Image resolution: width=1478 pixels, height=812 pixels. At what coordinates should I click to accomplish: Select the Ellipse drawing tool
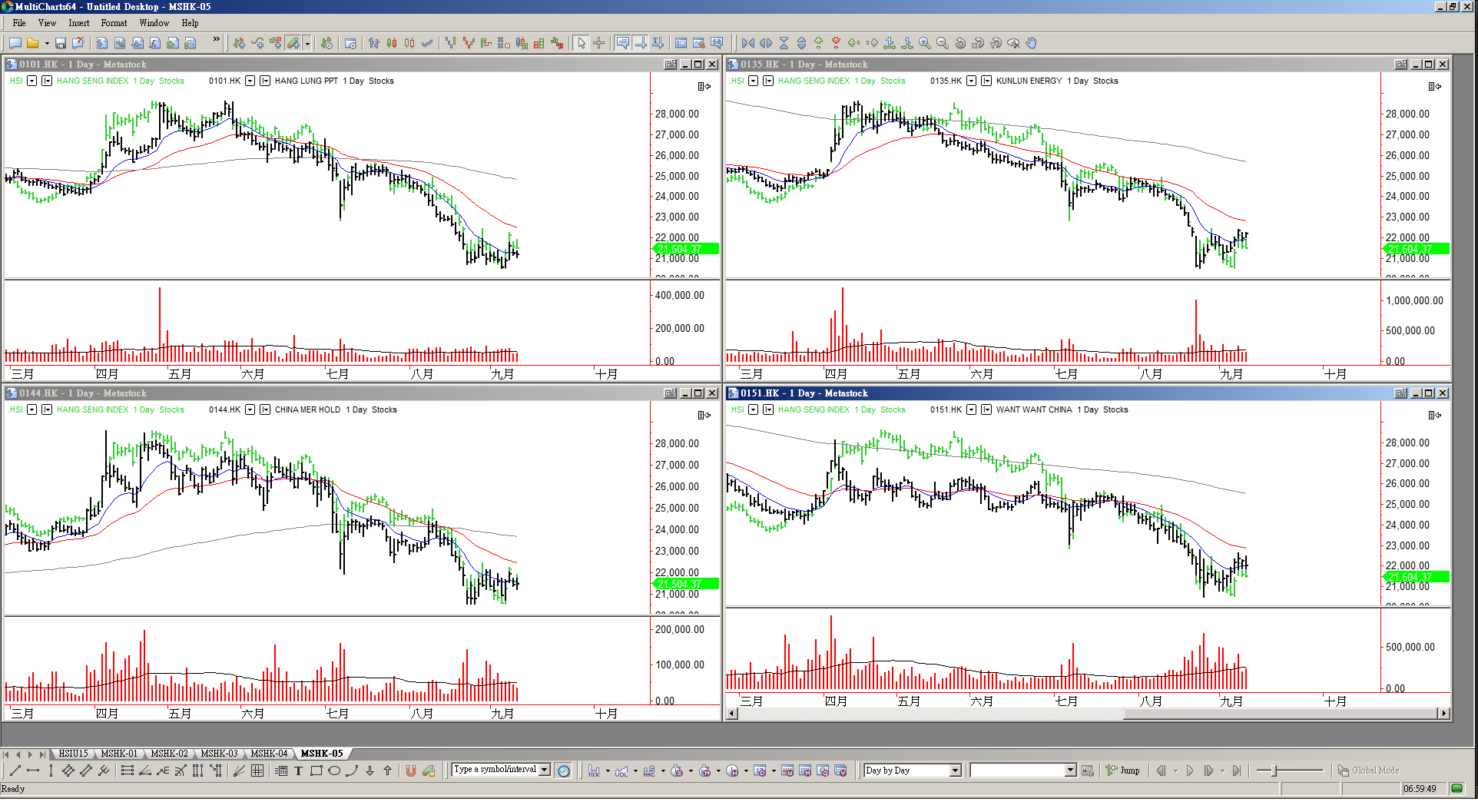[x=334, y=771]
